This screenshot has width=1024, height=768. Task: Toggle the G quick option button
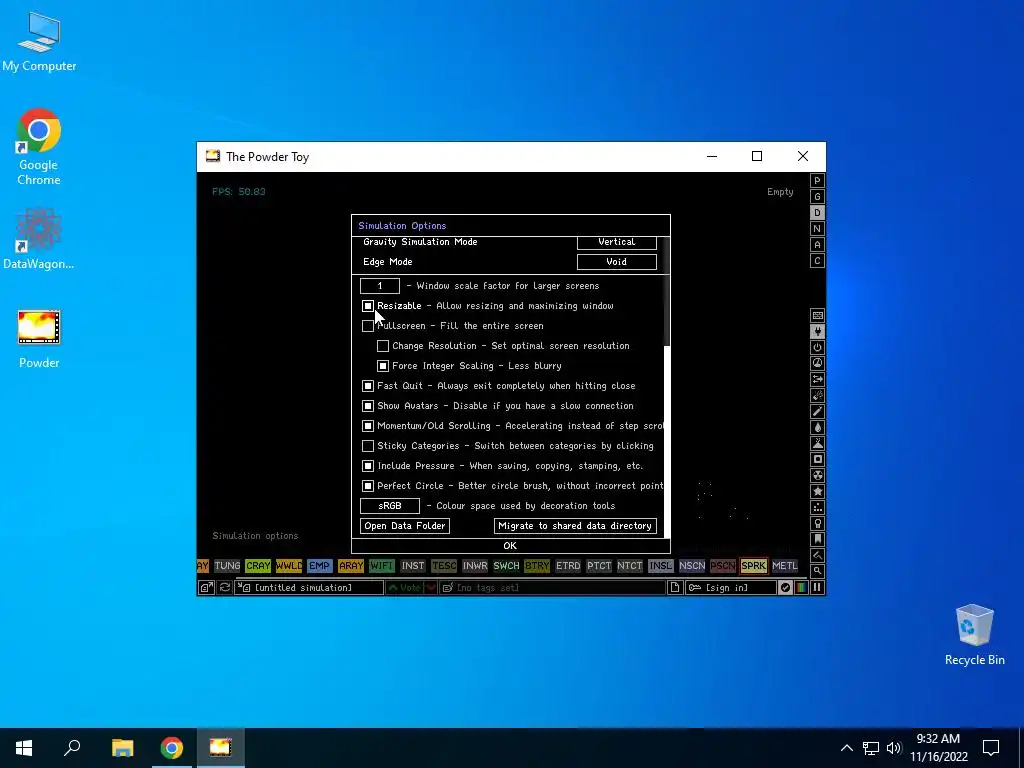(817, 197)
